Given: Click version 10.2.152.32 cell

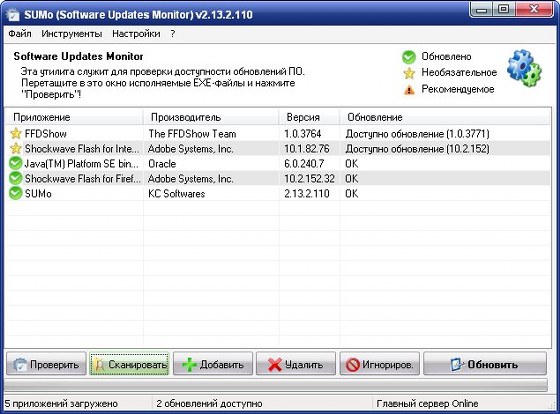Looking at the screenshot, I should click(x=309, y=179).
